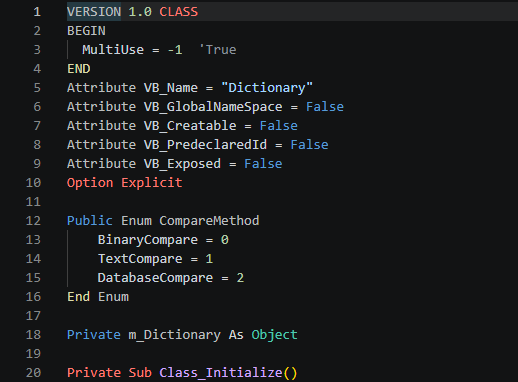
Task: Click line number 1 in gutter
Action: (37, 12)
